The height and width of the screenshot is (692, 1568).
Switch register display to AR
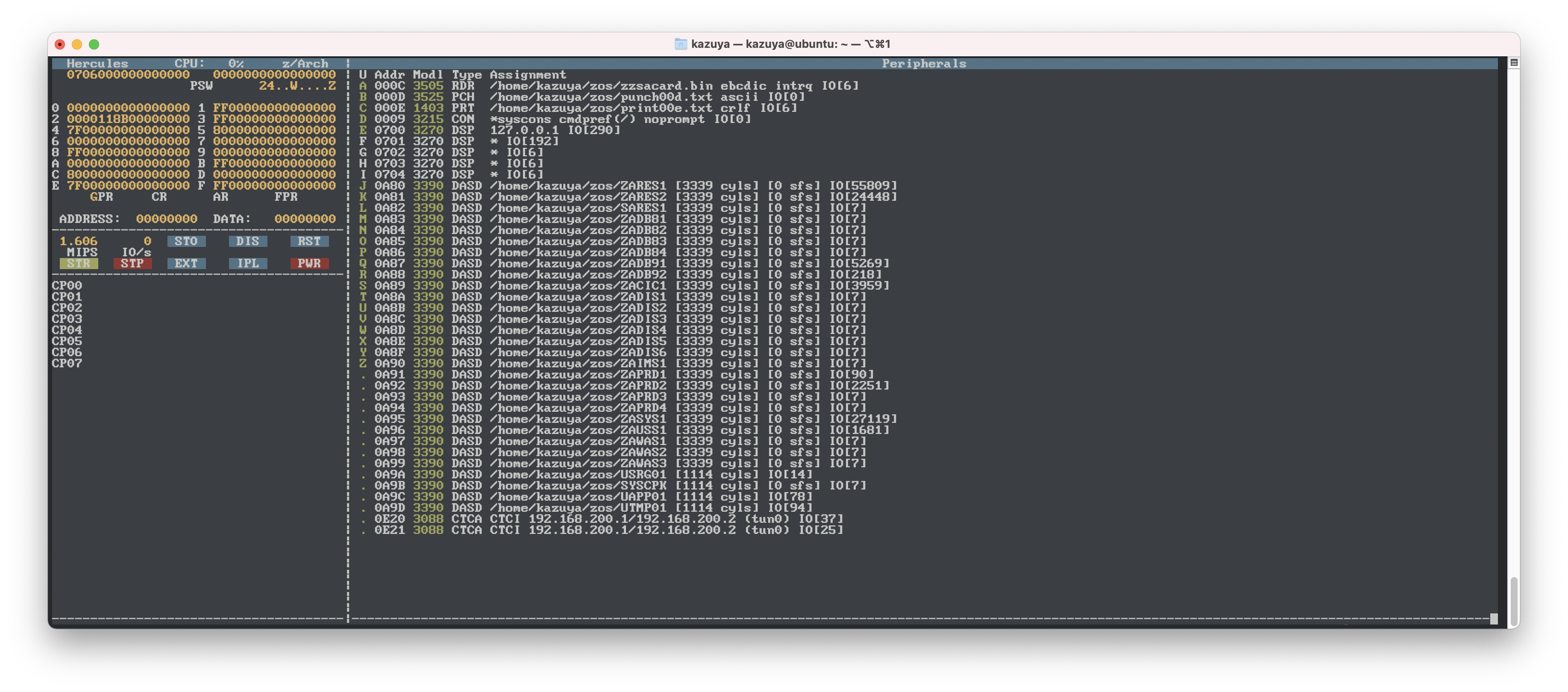220,196
